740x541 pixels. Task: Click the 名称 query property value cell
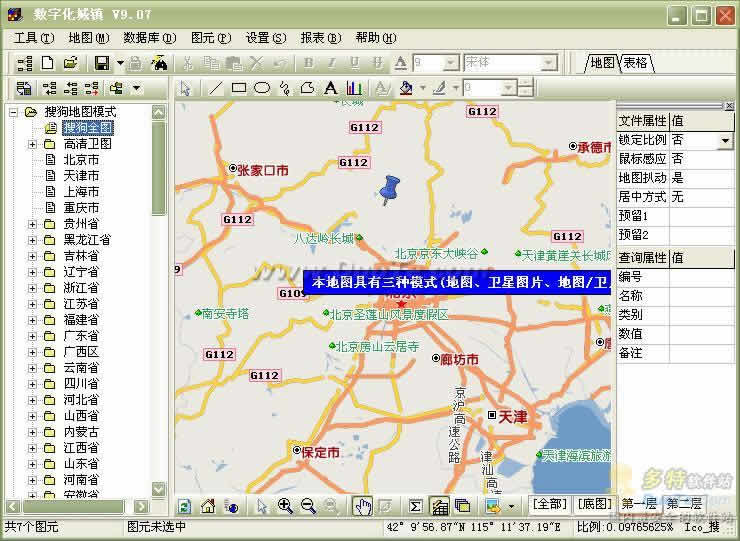pos(702,296)
